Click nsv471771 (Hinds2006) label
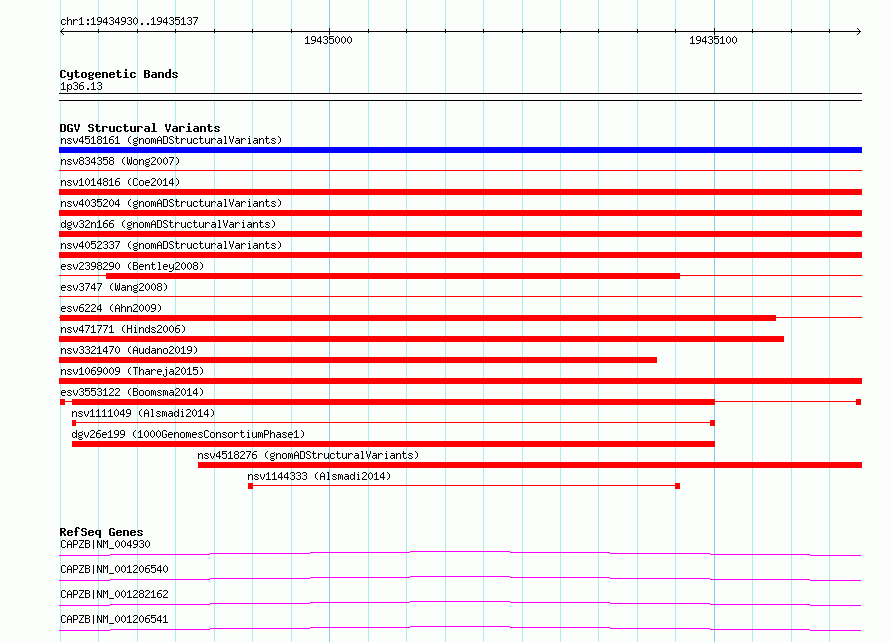 coord(123,329)
